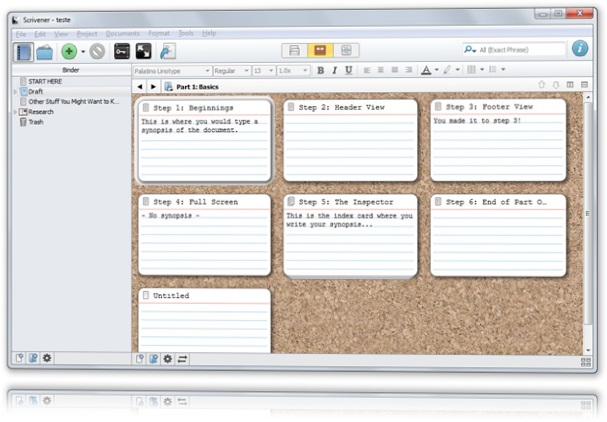Open the Collections folder icon
Screen dimensions: 607x422
pos(45,52)
